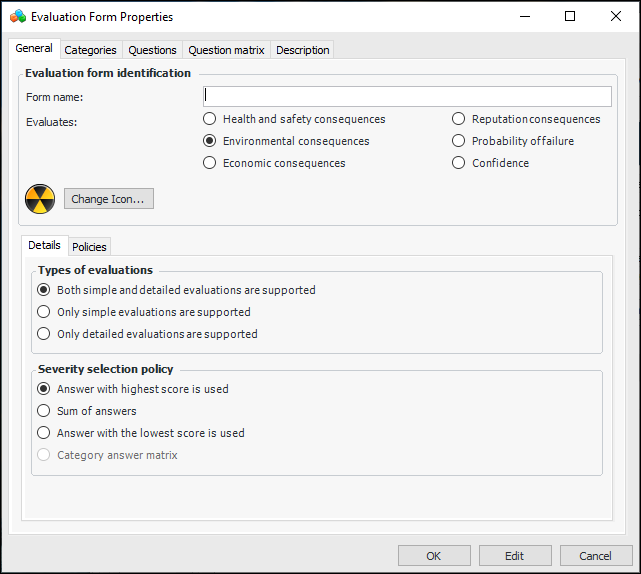Switch to the Categories tab

click(x=90, y=50)
